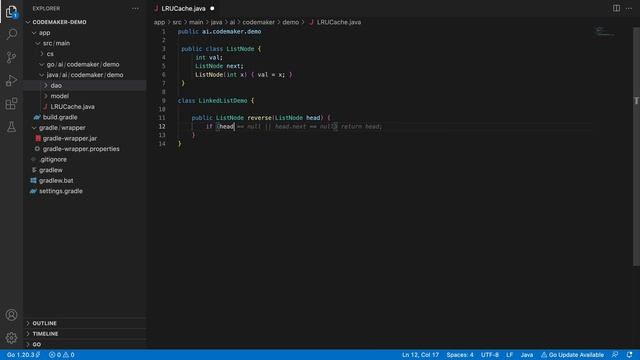This screenshot has width=640, height=360.
Task: Open the Source Control view icon
Action: tap(11, 57)
